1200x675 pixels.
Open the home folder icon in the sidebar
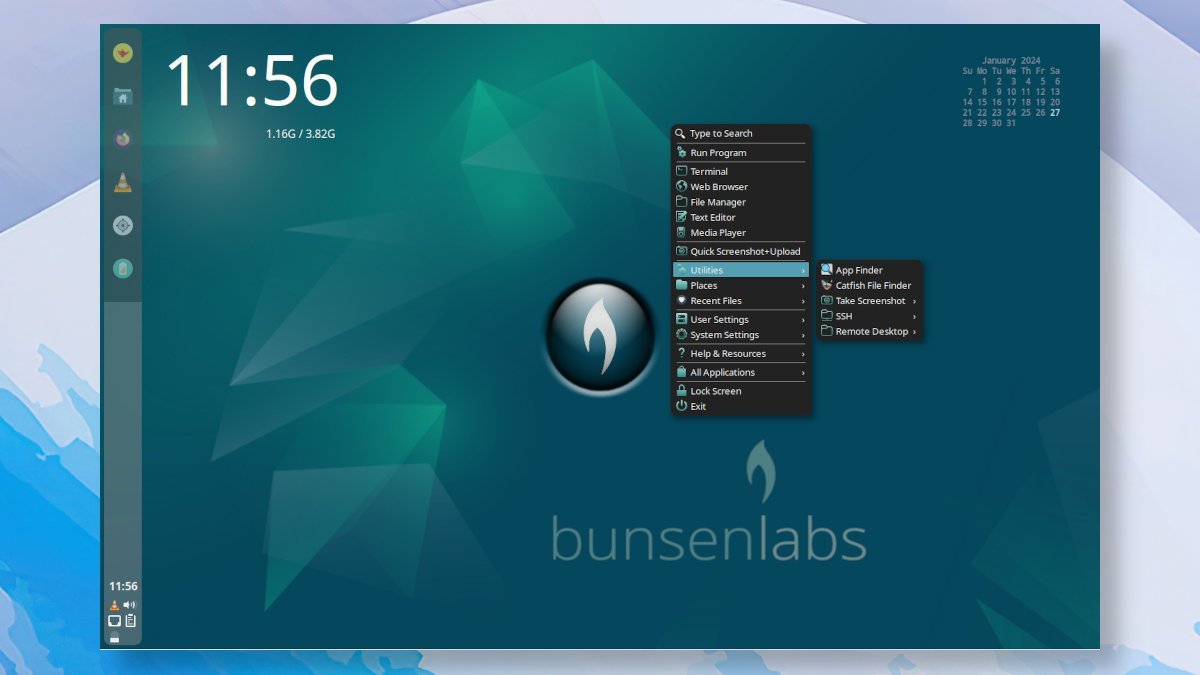pyautogui.click(x=122, y=97)
